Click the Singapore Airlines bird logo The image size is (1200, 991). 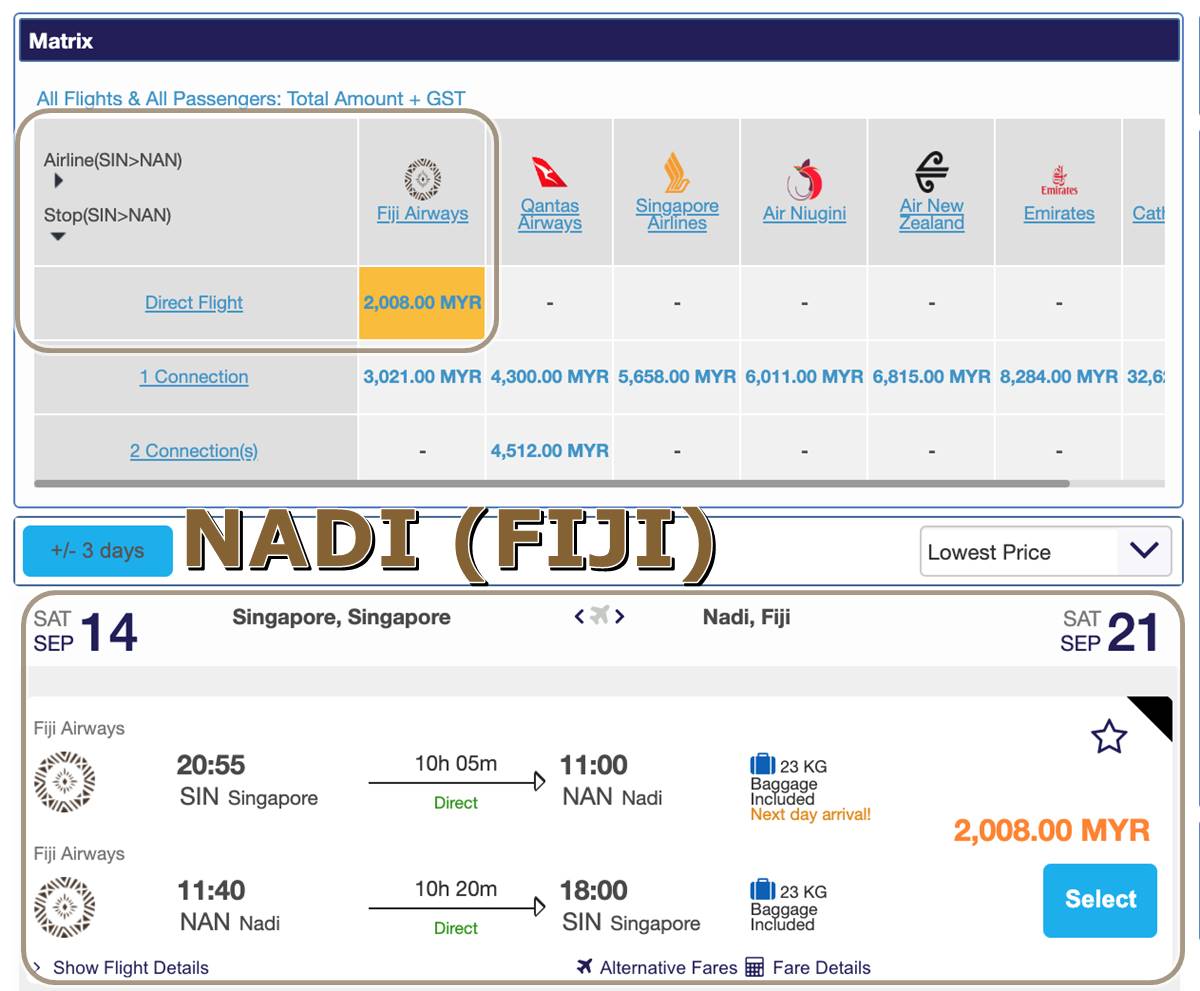point(677,172)
